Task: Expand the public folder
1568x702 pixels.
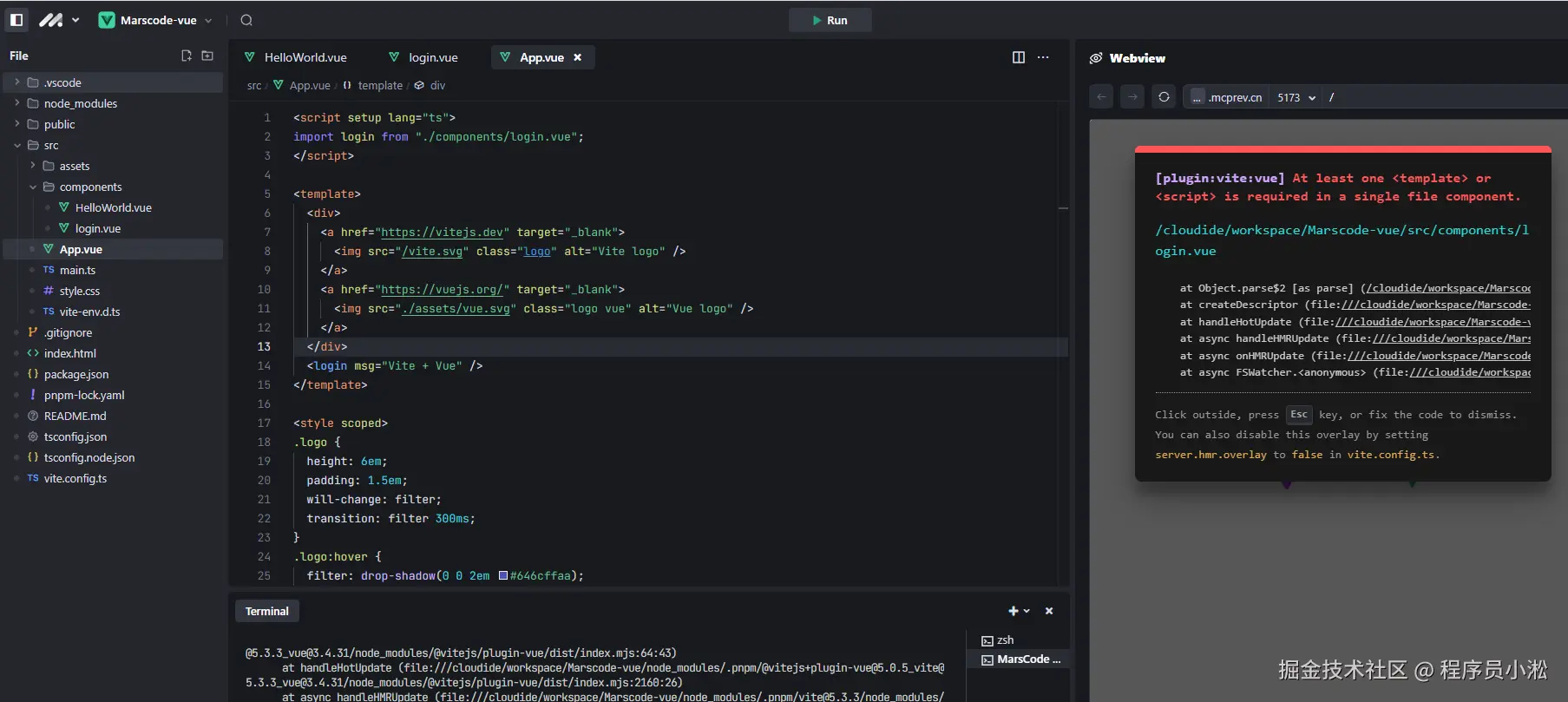Action: click(113, 124)
